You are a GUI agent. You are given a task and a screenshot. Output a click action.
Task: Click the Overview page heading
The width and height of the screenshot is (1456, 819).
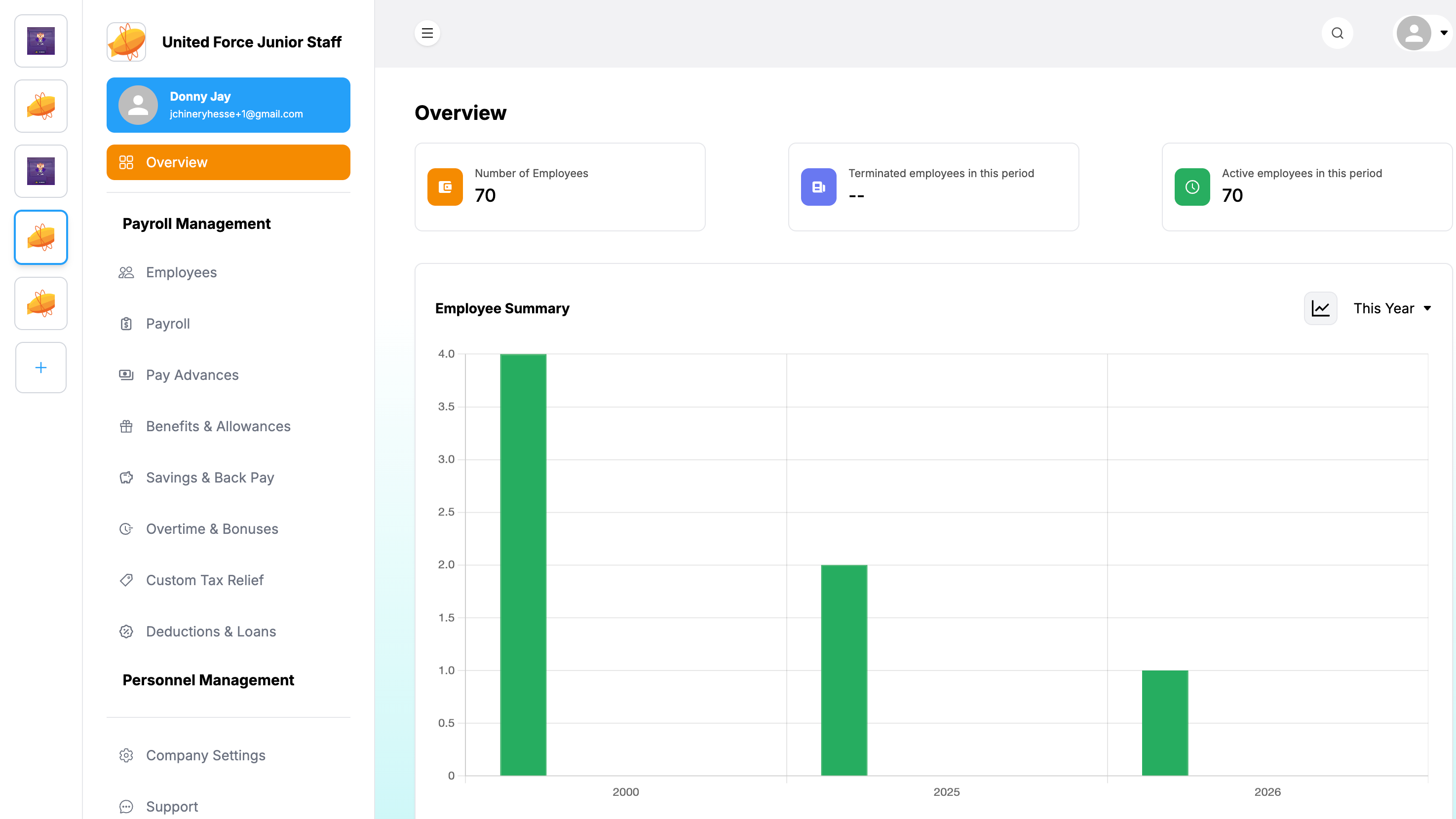coord(460,113)
